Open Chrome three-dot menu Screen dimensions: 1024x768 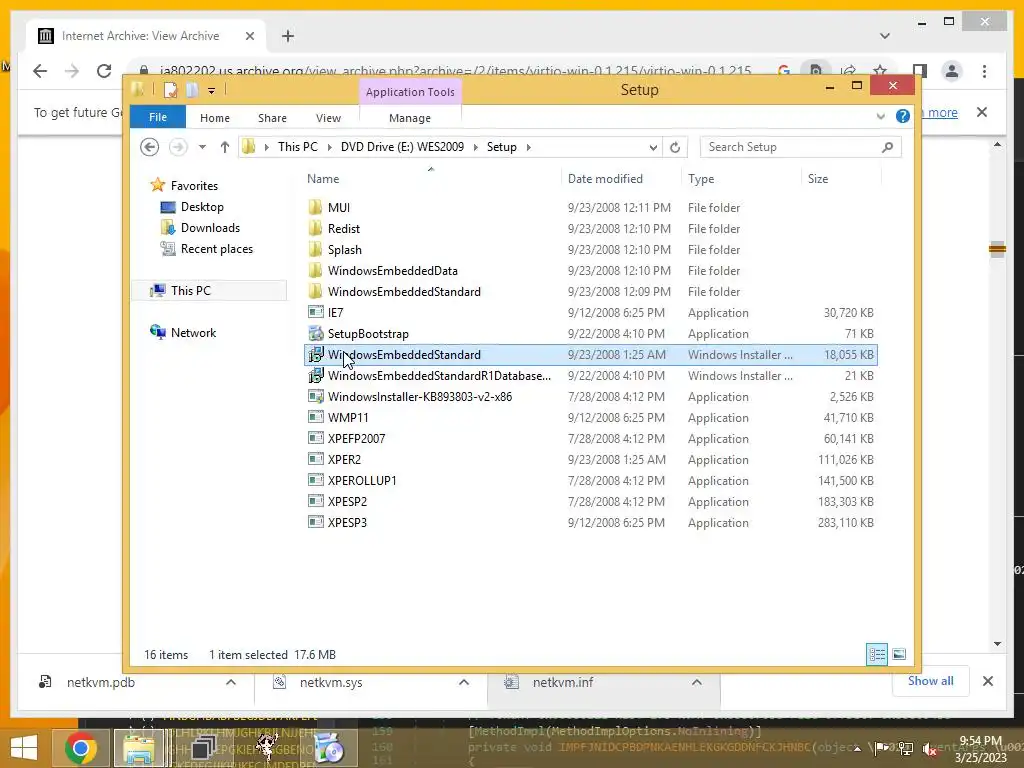(x=984, y=71)
